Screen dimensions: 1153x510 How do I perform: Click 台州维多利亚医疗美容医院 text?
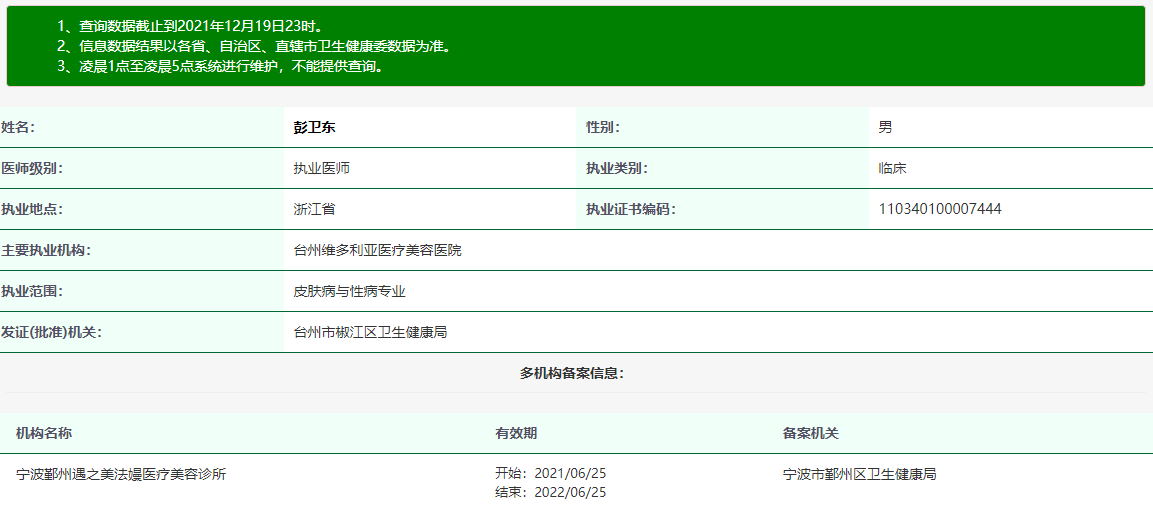pos(377,251)
